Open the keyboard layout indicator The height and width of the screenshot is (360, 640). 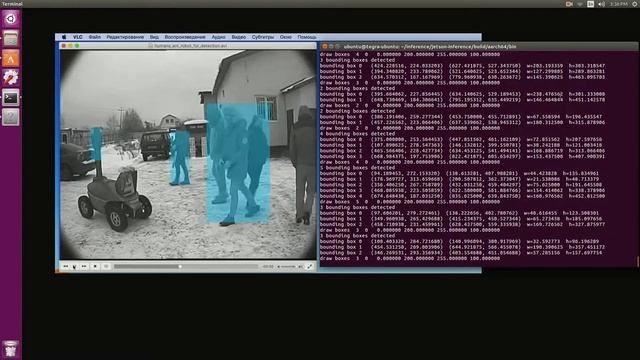pos(590,4)
